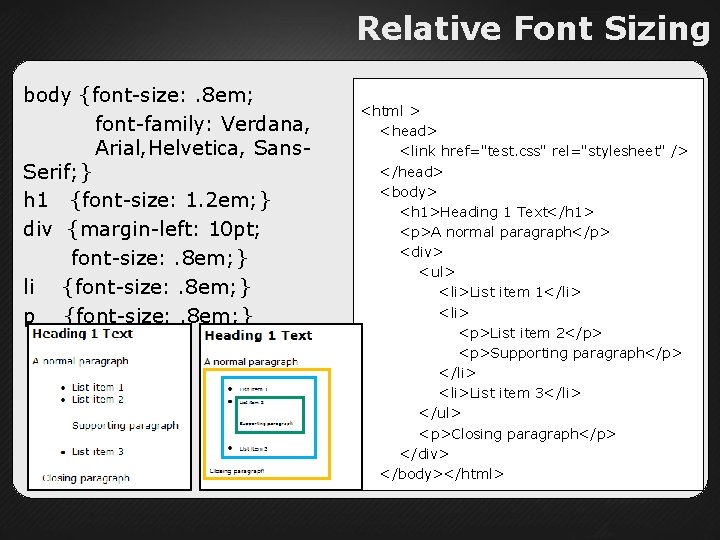720x540 pixels.
Task: Select the CSS line body {font-size: .8em;
Action: coord(138,95)
